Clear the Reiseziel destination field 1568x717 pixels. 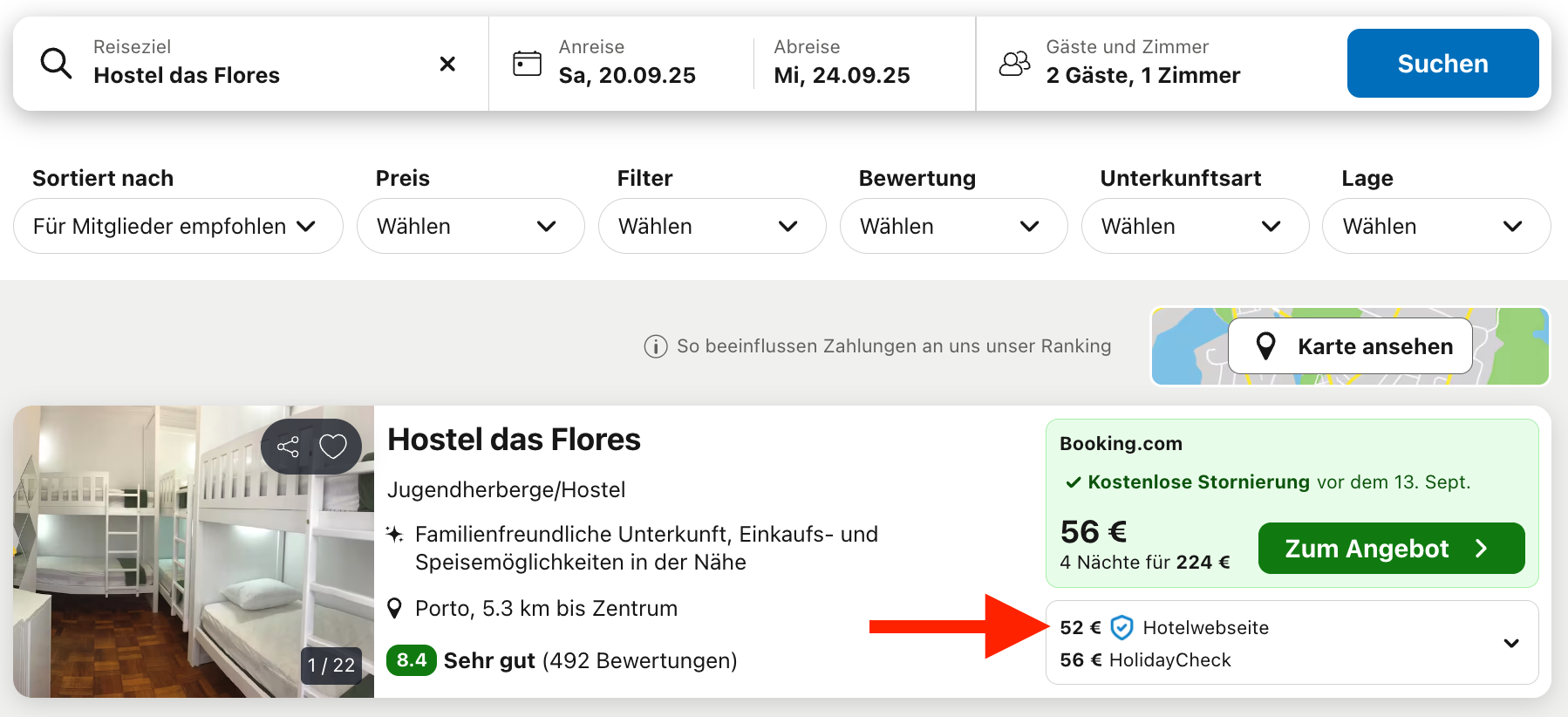tap(447, 64)
